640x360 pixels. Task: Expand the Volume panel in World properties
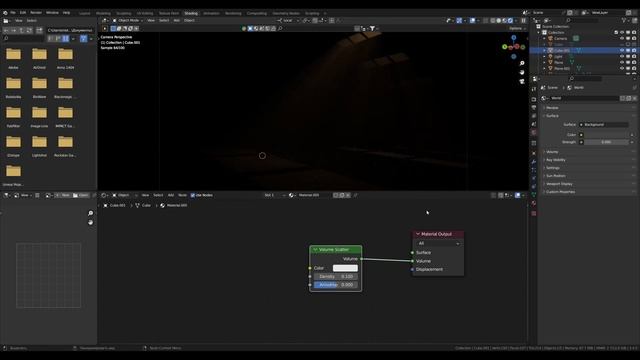coord(552,152)
